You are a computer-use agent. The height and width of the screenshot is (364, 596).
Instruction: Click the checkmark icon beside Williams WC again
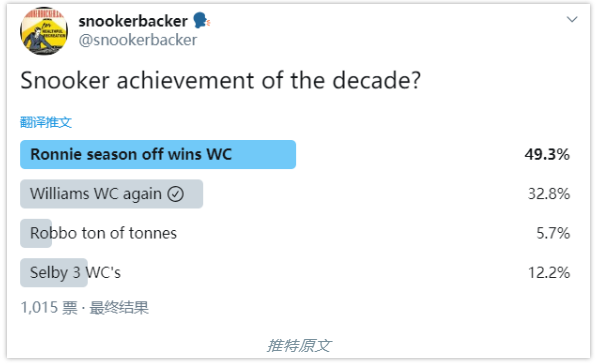tap(176, 194)
